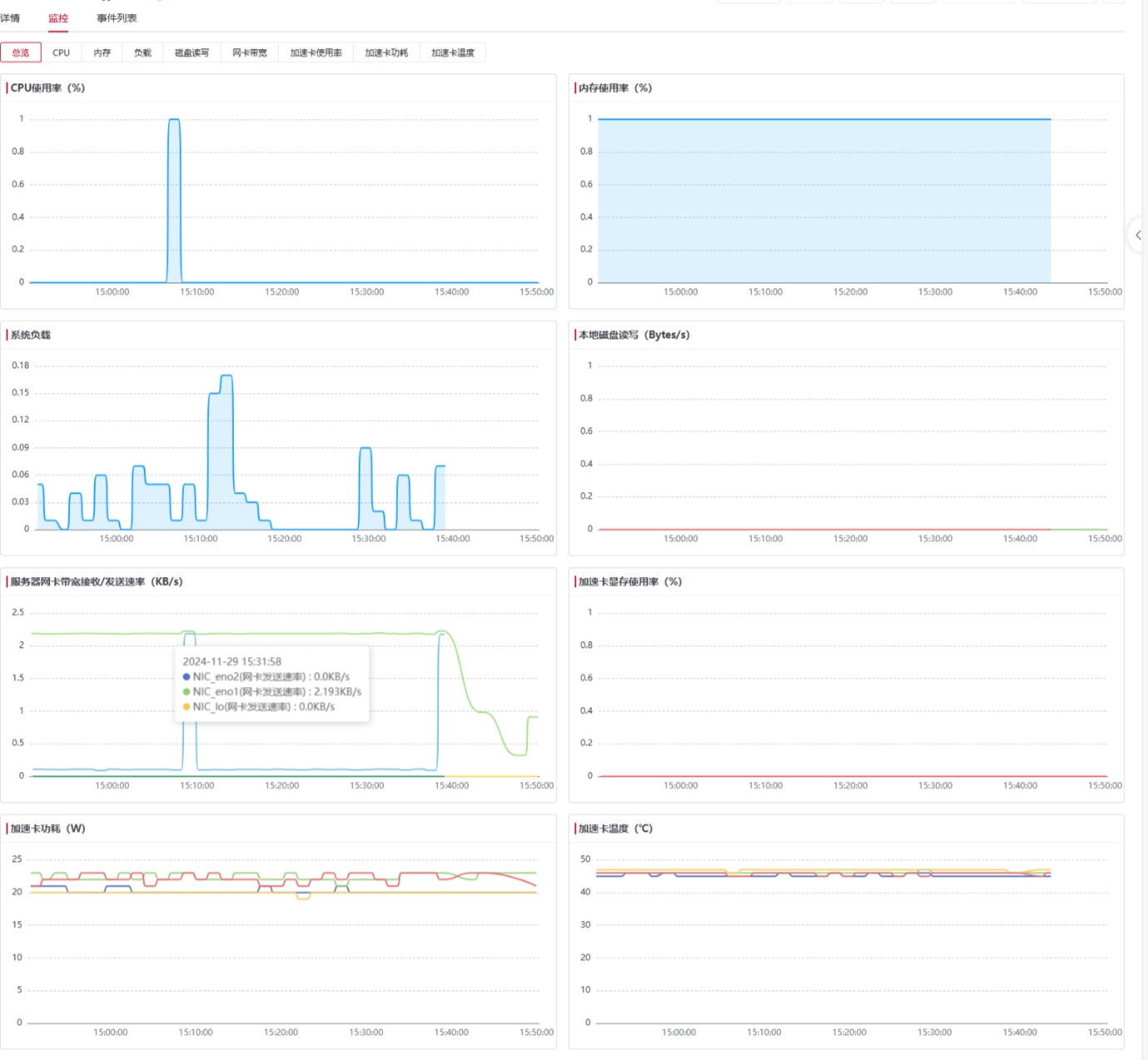Select the 加速卡使用率 filter
This screenshot has height=1060, width=1148.
316,52
